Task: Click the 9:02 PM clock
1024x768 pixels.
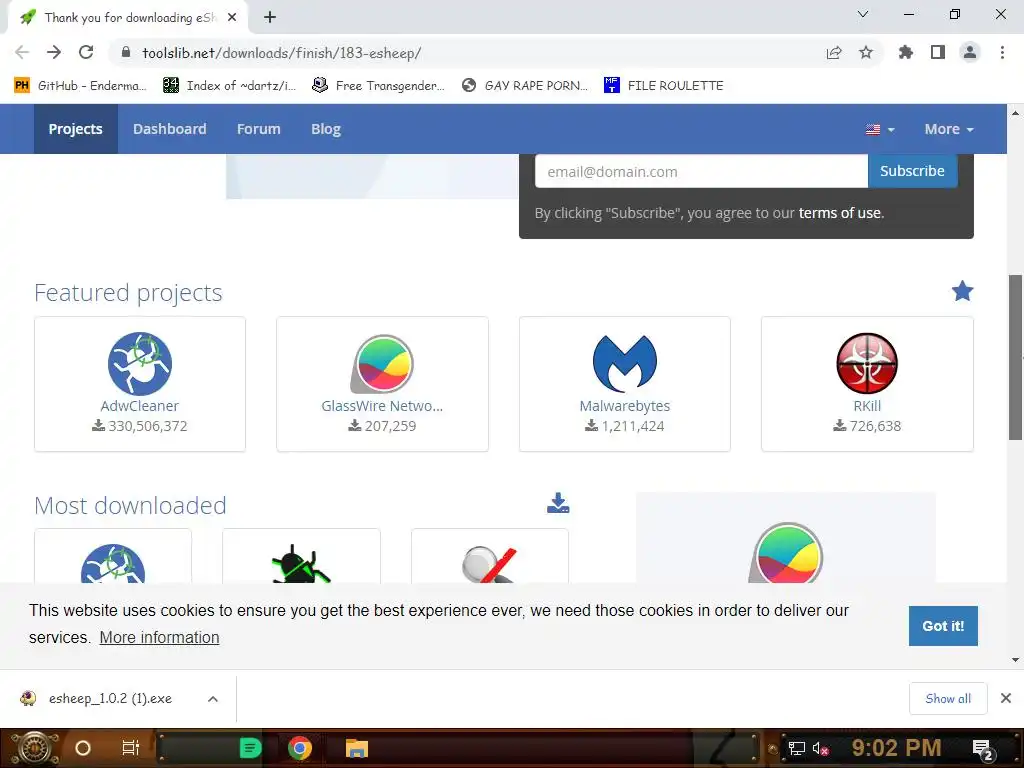Action: (896, 748)
